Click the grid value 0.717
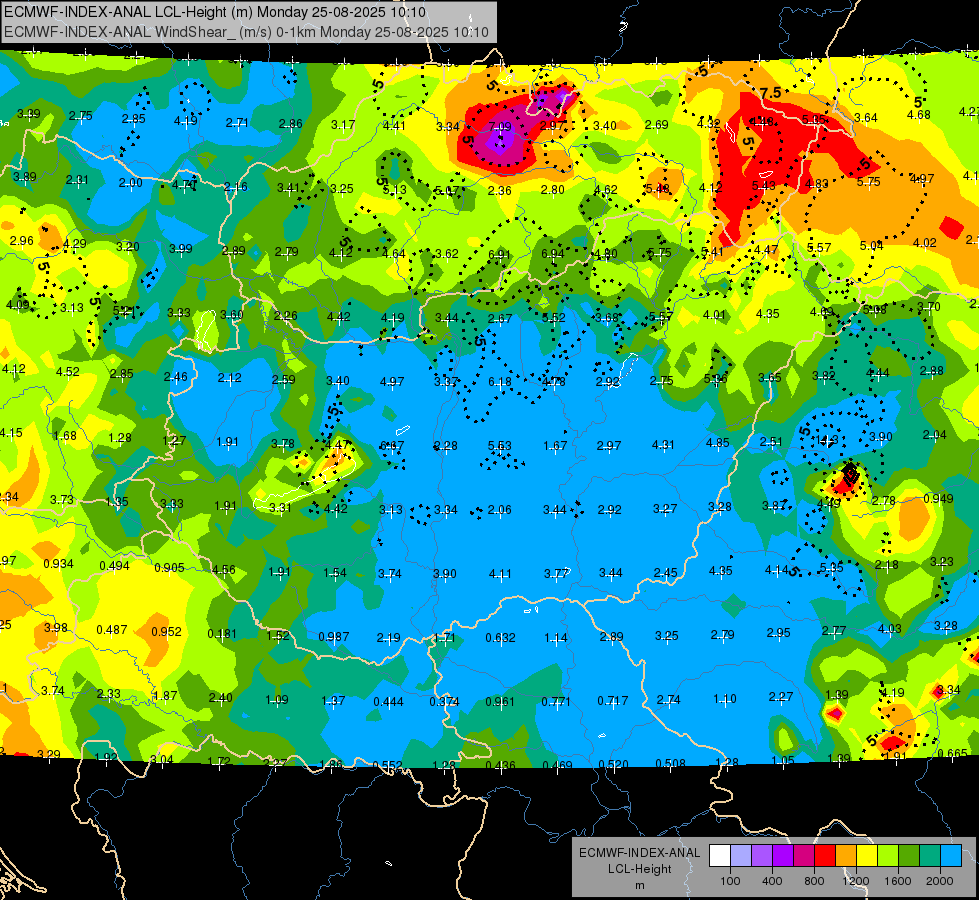Screen dimensions: 979x900 tap(612, 701)
